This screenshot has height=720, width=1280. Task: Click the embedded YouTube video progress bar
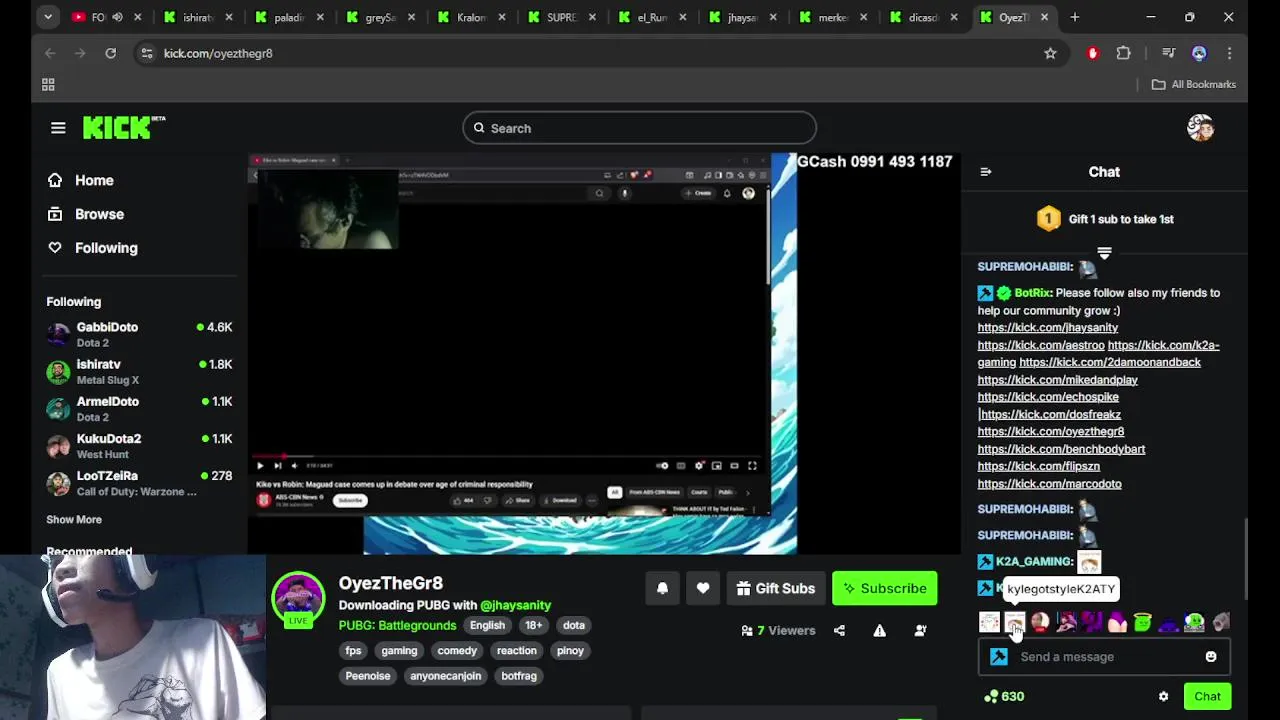(508, 456)
